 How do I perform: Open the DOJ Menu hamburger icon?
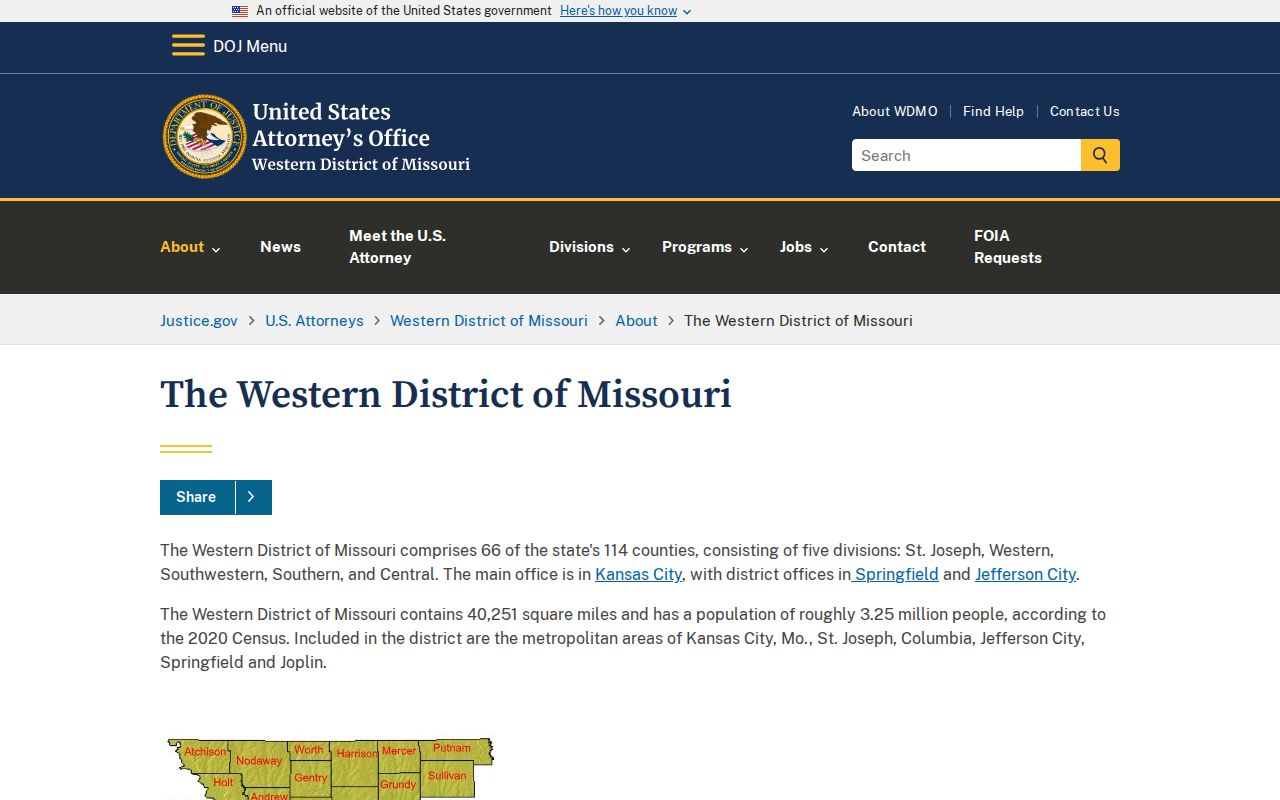tap(188, 46)
